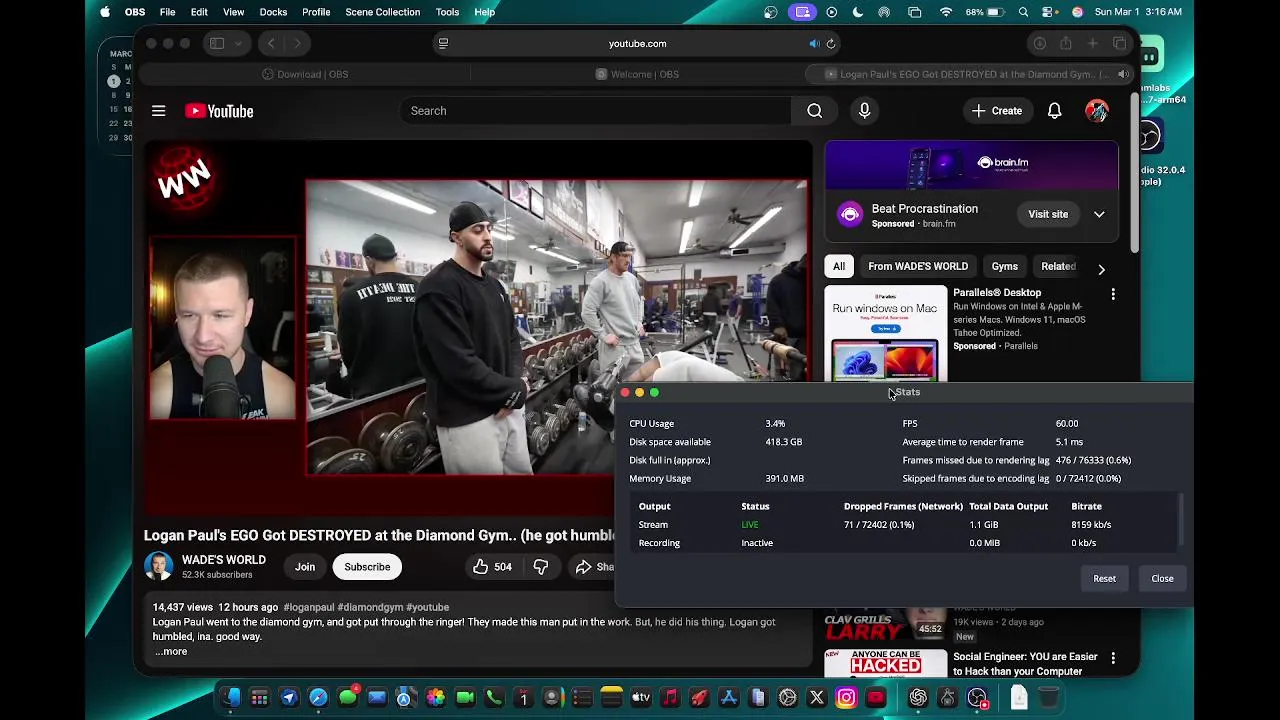Expand the Beat Procrastination ad chevron
The height and width of the screenshot is (720, 1280).
(1099, 214)
